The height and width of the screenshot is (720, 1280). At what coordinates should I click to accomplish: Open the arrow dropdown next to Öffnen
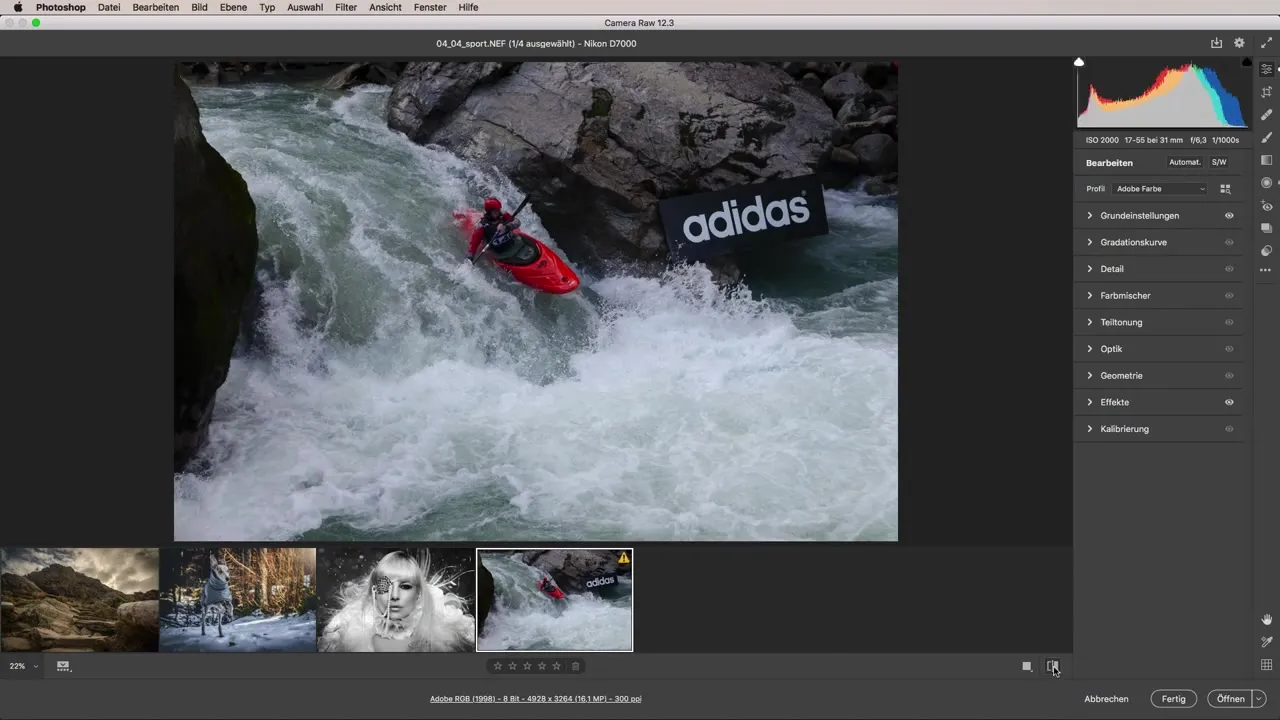pyautogui.click(x=1259, y=699)
